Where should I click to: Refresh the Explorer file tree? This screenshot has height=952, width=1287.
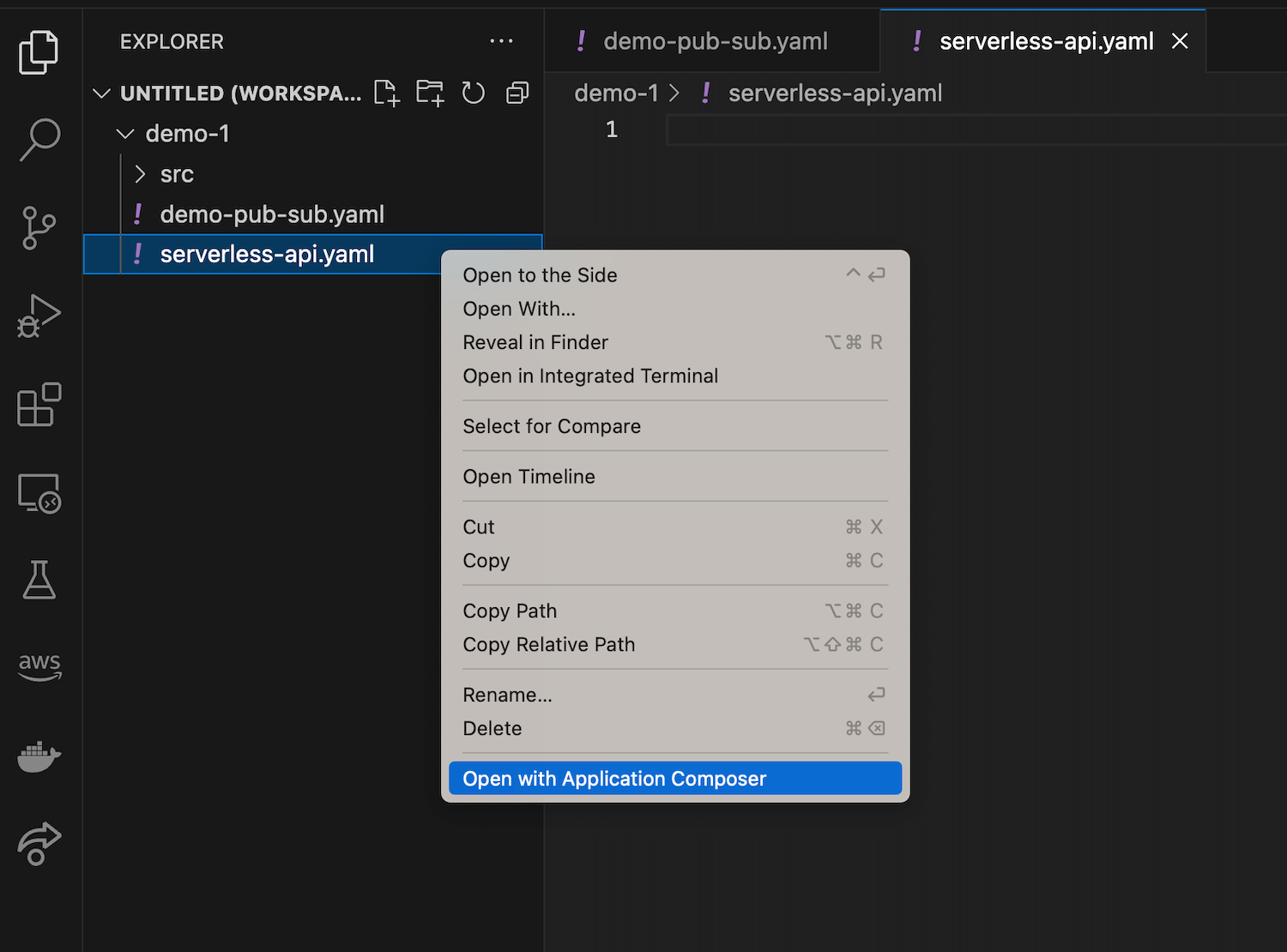click(x=474, y=93)
